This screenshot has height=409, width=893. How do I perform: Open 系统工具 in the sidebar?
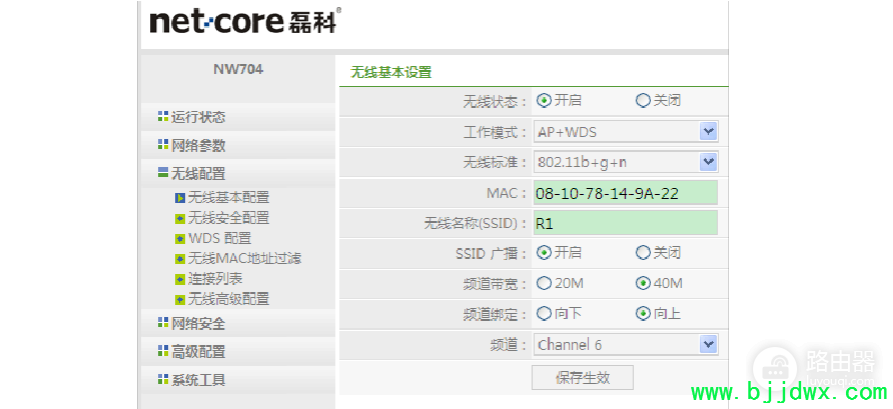198,380
